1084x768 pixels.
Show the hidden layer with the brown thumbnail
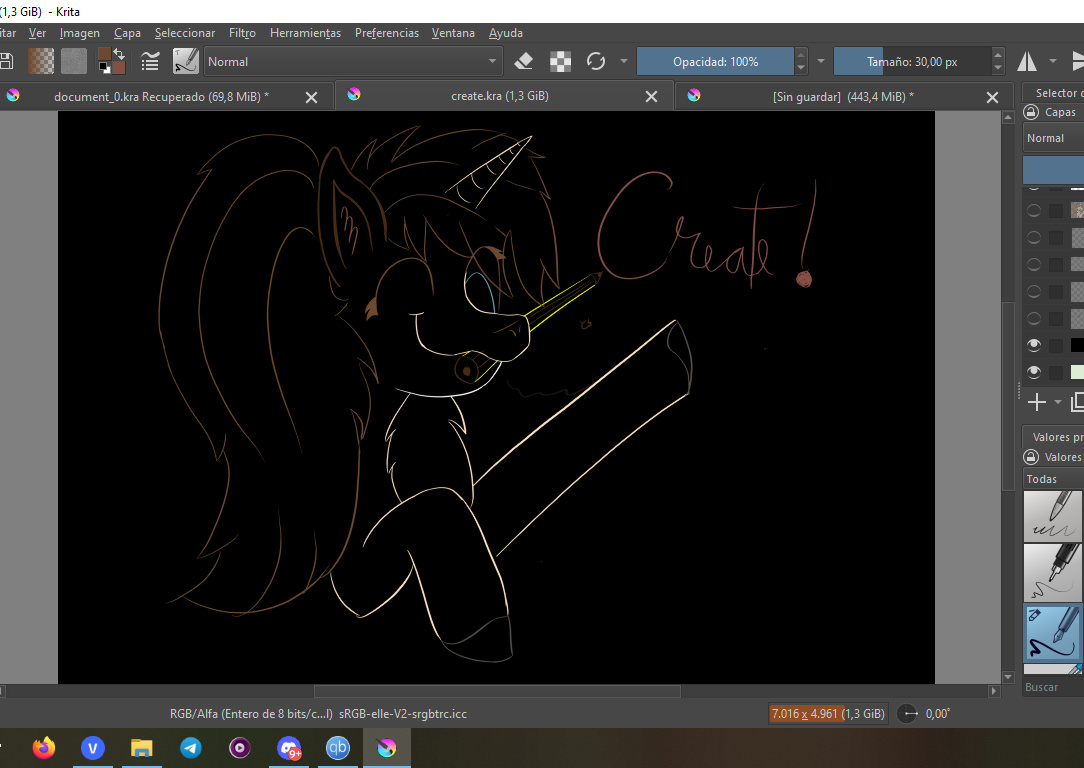click(x=1034, y=210)
